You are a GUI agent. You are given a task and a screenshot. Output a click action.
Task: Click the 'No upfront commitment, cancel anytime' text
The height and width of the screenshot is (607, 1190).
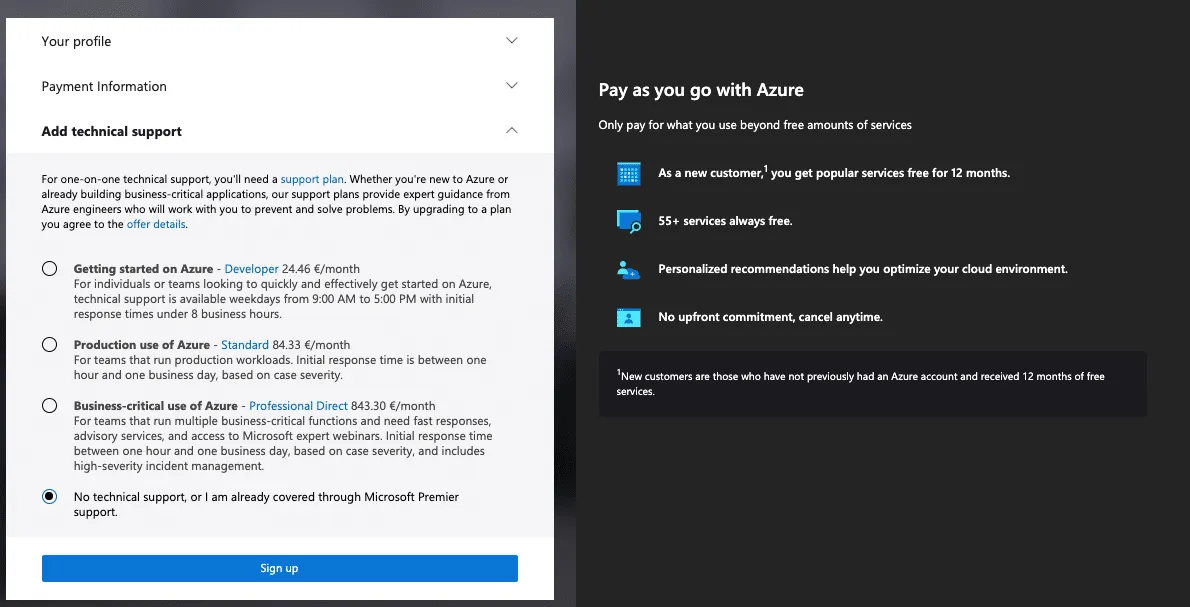click(x=770, y=317)
